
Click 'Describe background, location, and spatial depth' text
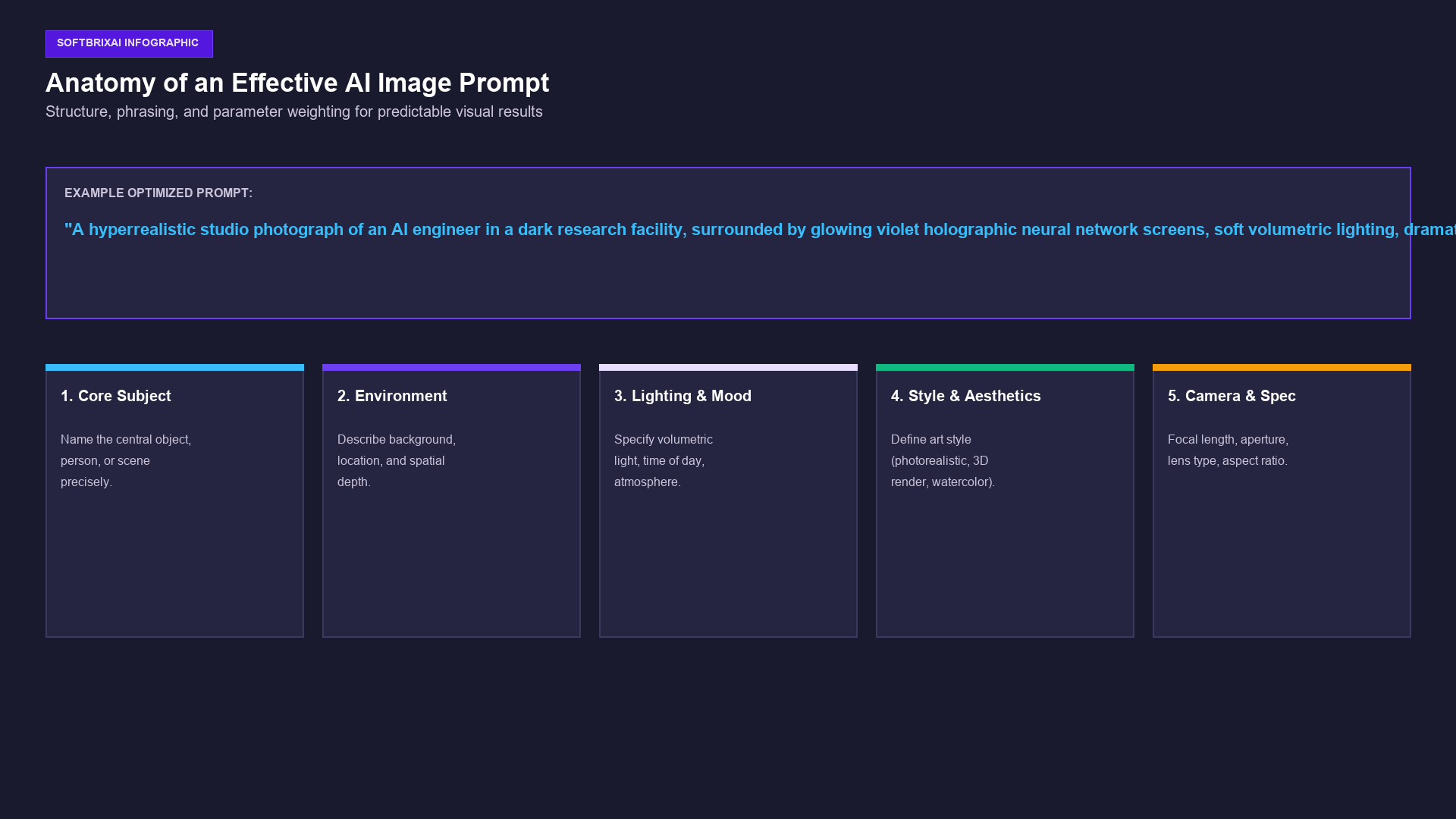[x=397, y=460]
